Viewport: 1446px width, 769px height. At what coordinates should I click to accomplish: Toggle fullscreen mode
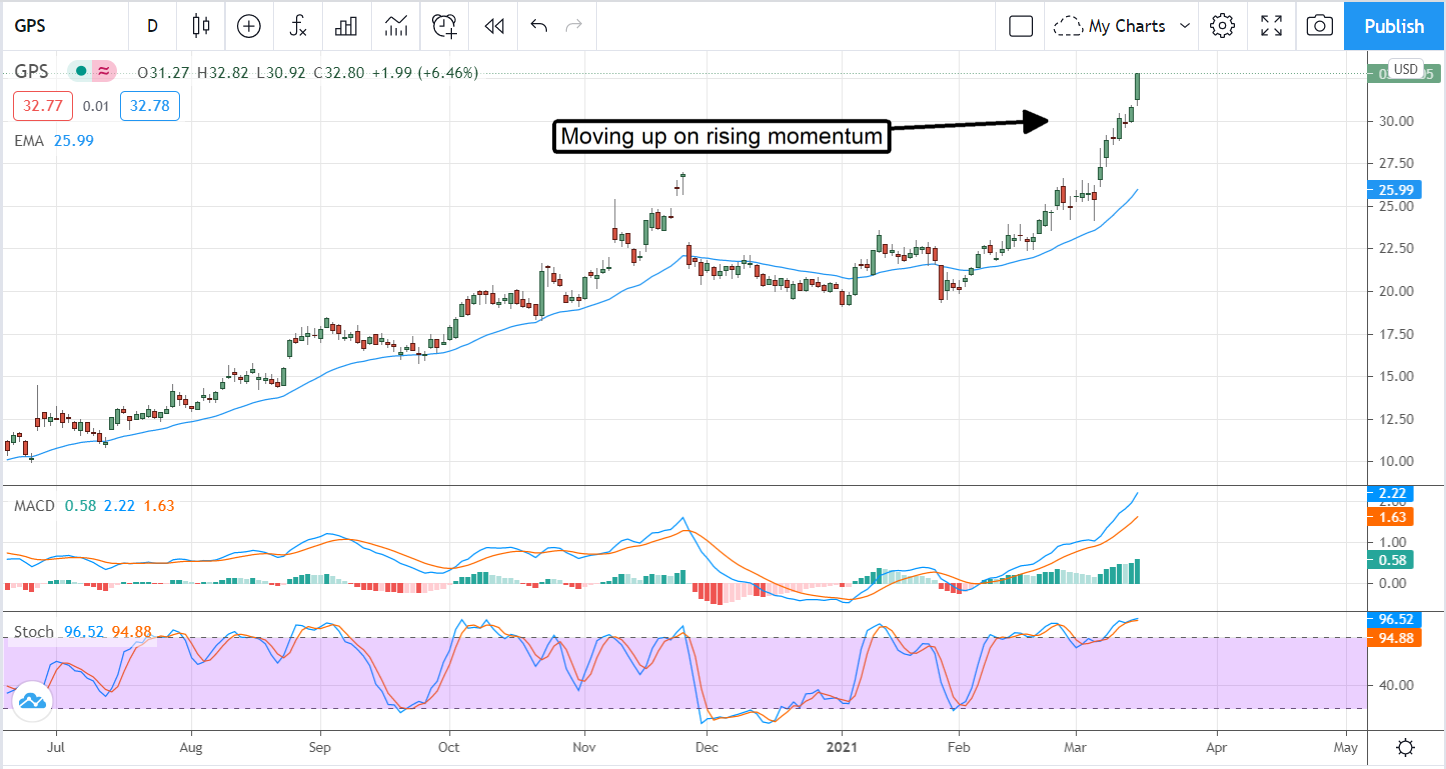(x=1271, y=26)
